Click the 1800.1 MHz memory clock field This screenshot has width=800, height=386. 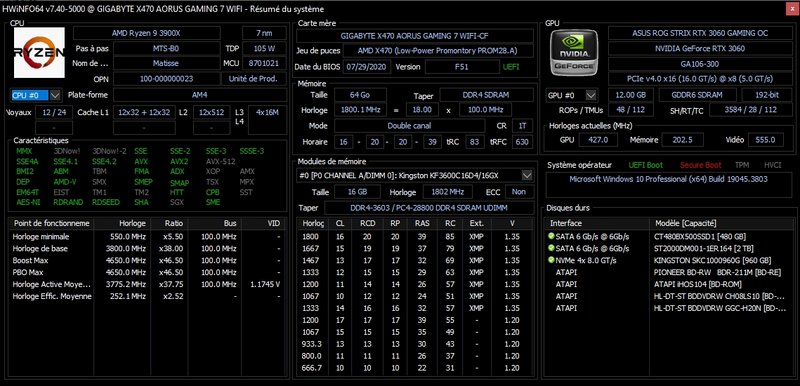click(x=360, y=110)
